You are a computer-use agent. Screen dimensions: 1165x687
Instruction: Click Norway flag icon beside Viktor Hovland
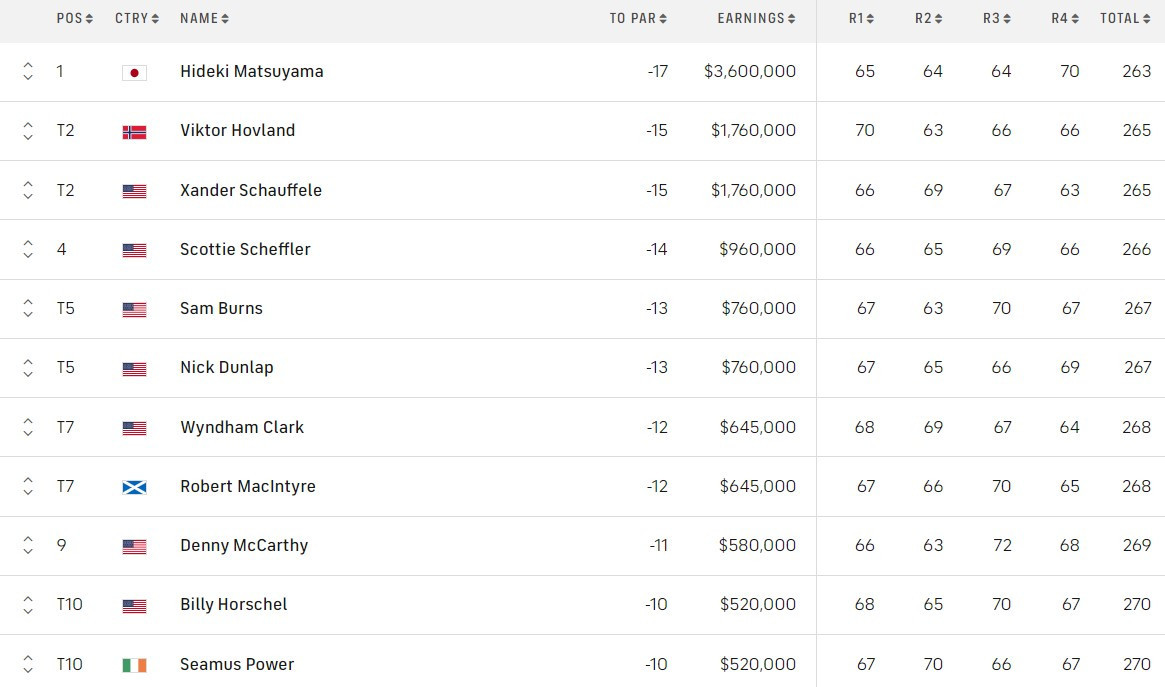[x=134, y=131]
